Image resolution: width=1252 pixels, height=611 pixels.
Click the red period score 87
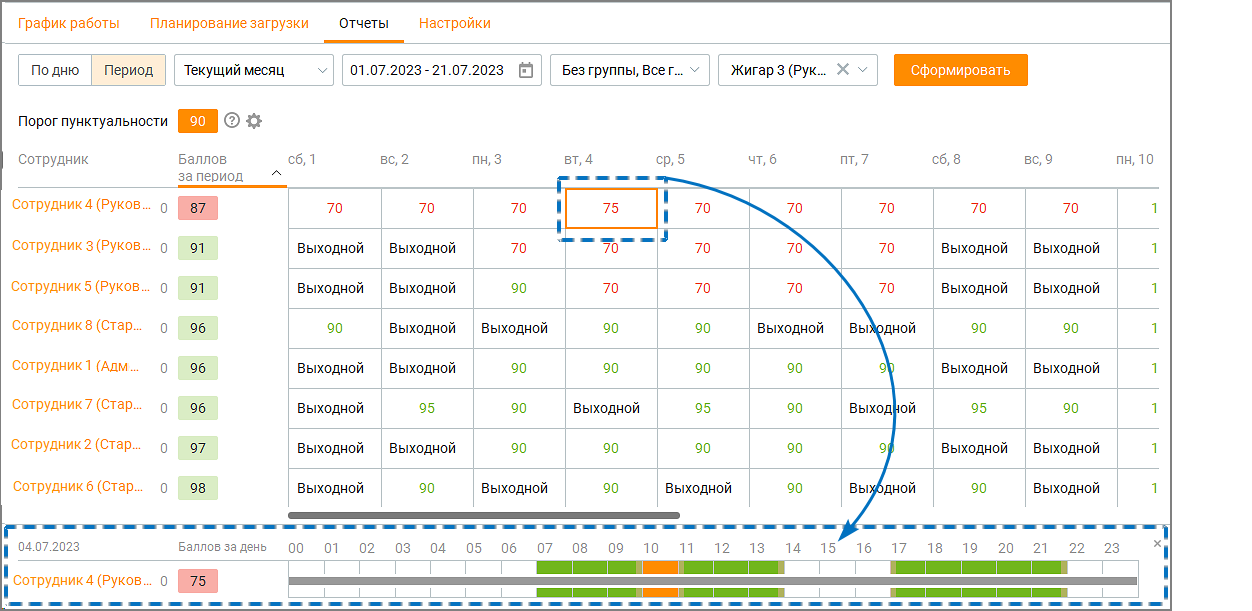click(198, 208)
